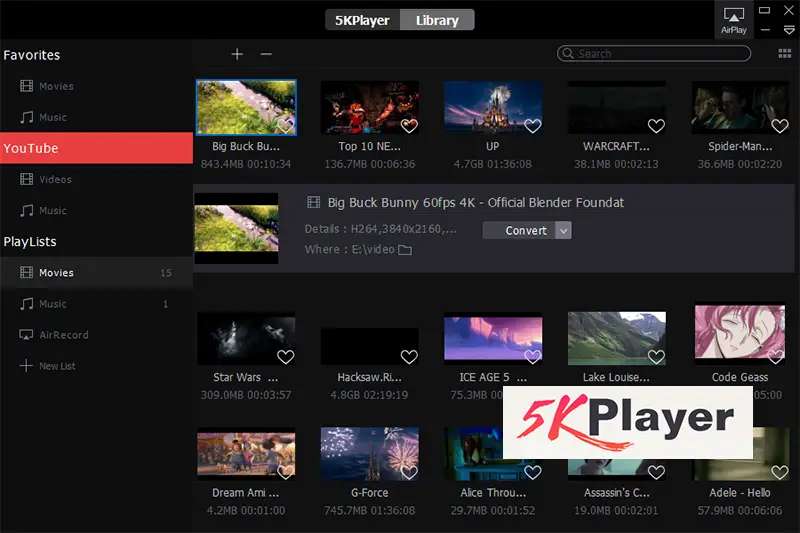
Task: Select the Spider-Man thumbnail
Action: 740,107
